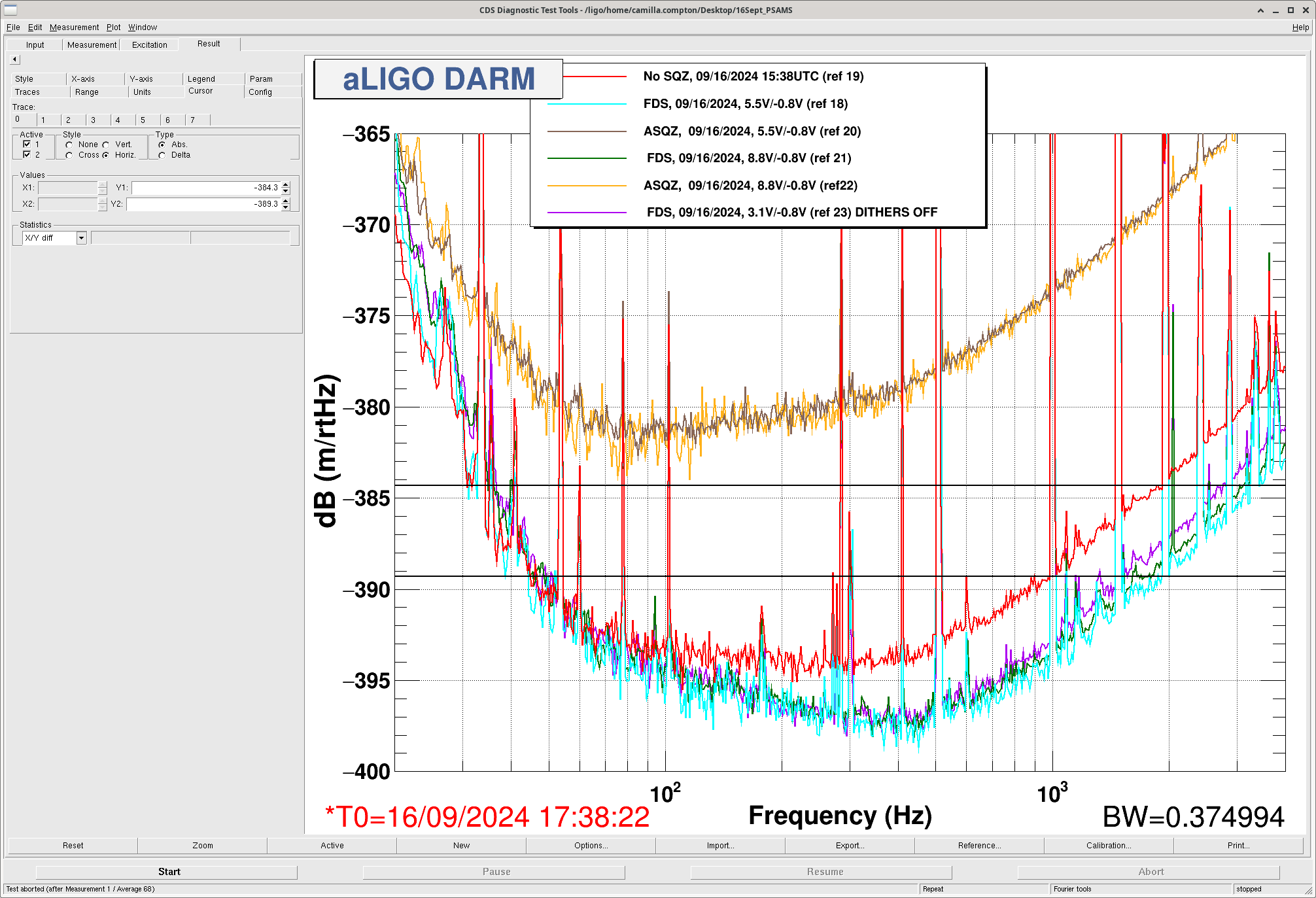
Task: Click the aLIGO DARM plot title
Action: coord(438,79)
